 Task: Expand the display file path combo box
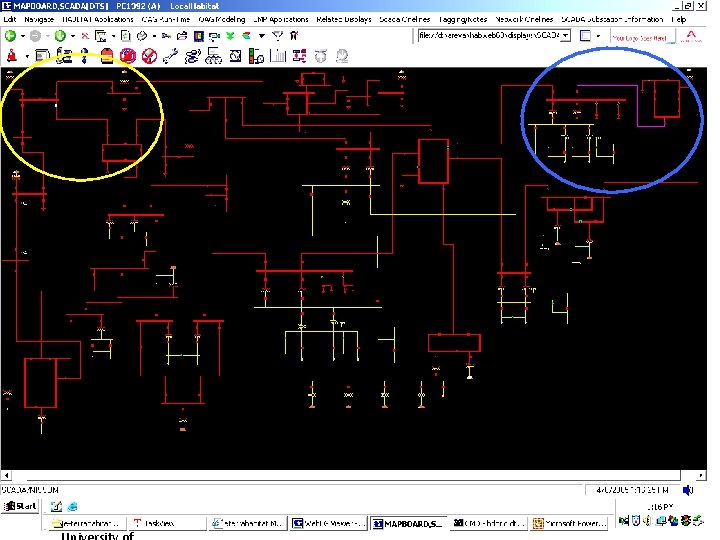point(566,35)
